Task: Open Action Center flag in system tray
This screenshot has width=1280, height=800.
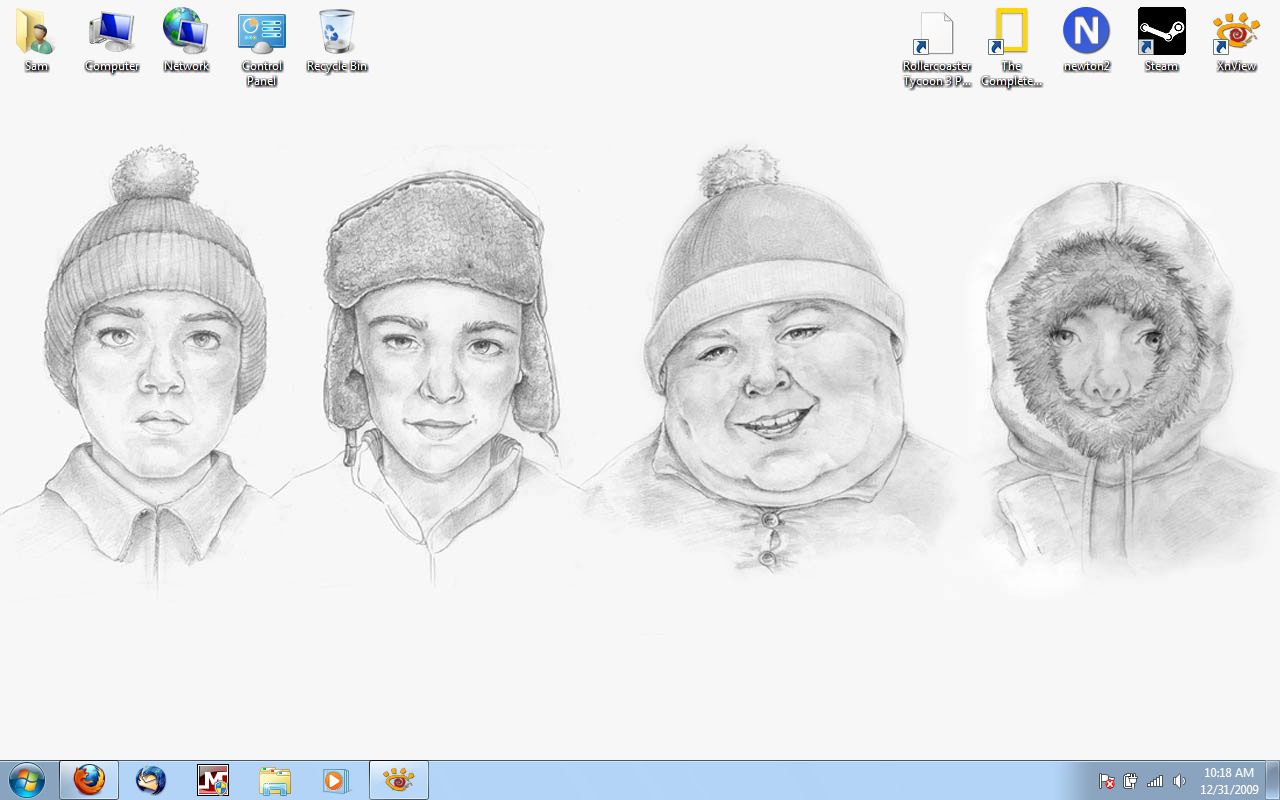Action: point(1107,781)
